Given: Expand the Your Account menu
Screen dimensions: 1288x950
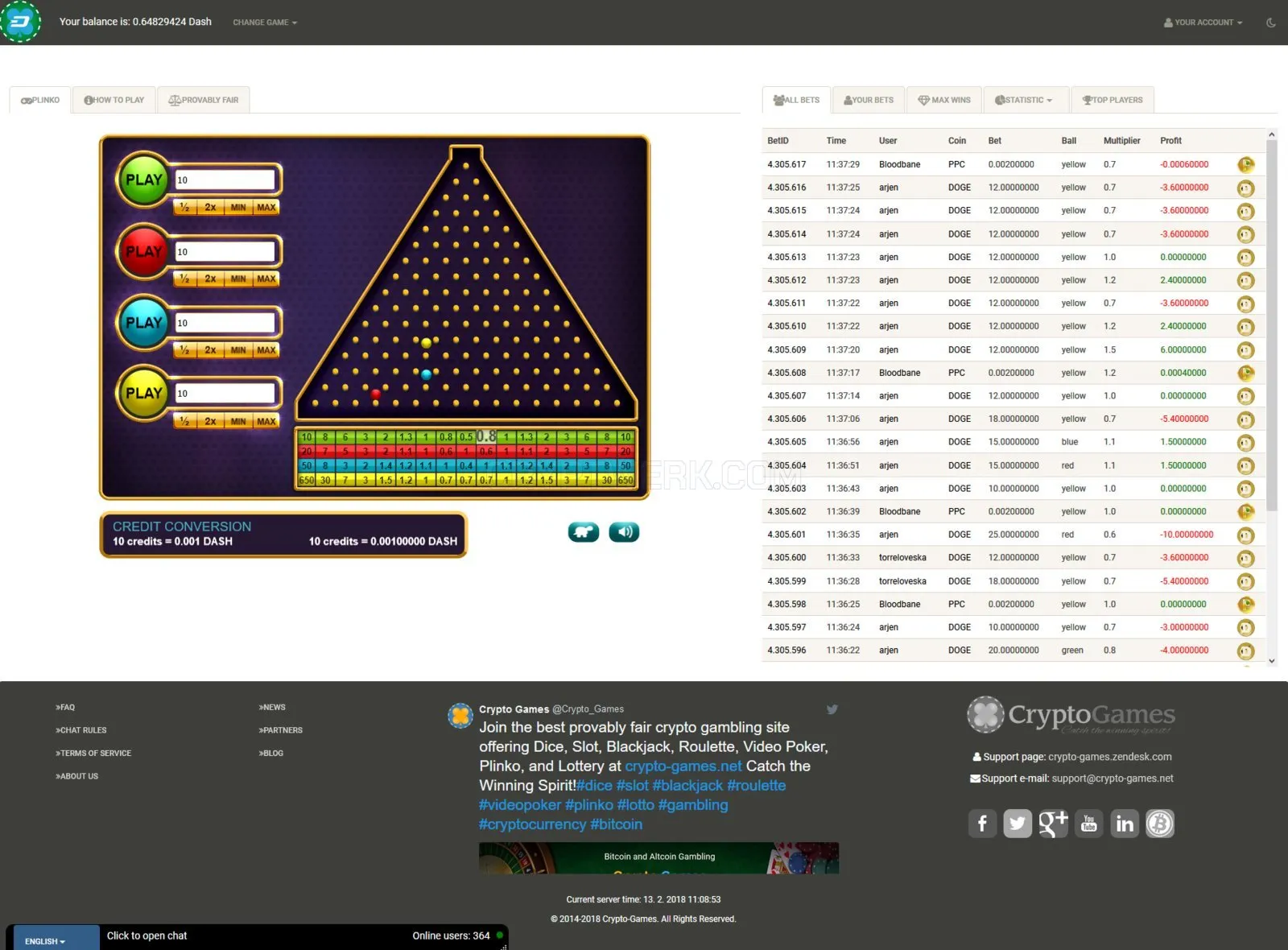Looking at the screenshot, I should click(1203, 23).
